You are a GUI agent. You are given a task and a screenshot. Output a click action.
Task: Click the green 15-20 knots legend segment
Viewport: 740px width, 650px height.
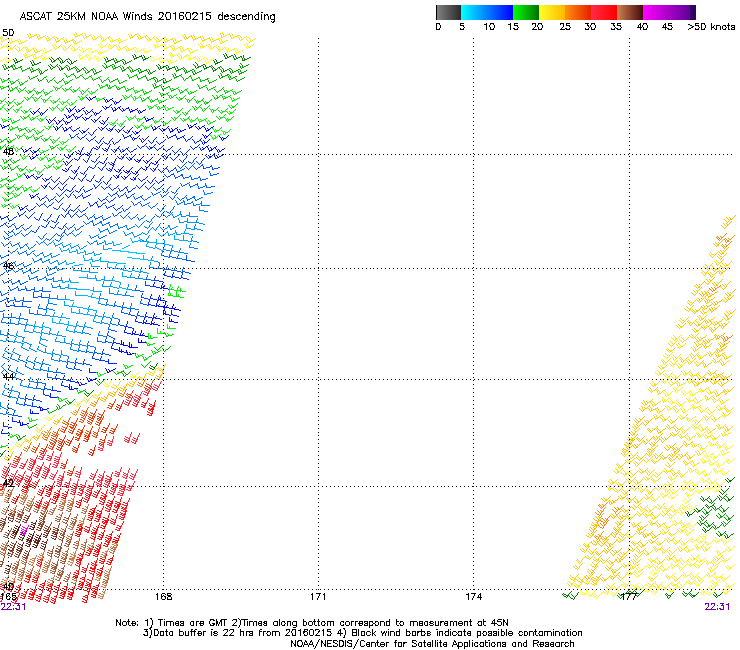(x=526, y=12)
